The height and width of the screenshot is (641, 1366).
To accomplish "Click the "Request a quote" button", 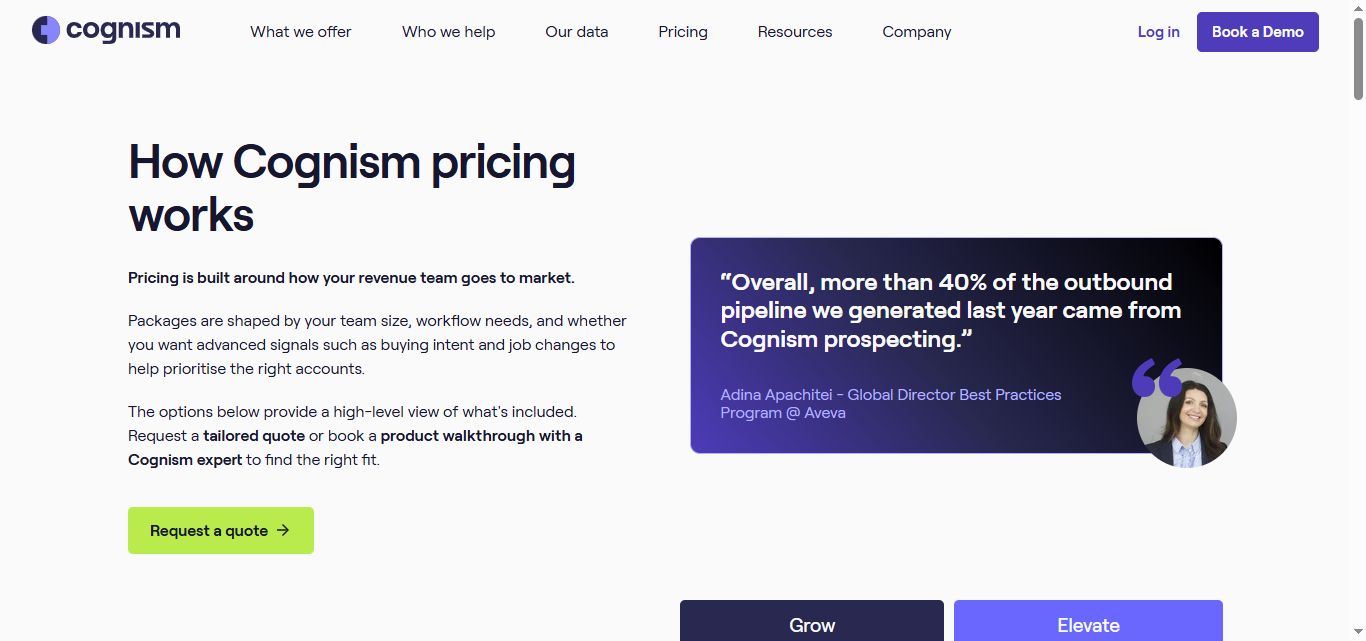I will 220,530.
